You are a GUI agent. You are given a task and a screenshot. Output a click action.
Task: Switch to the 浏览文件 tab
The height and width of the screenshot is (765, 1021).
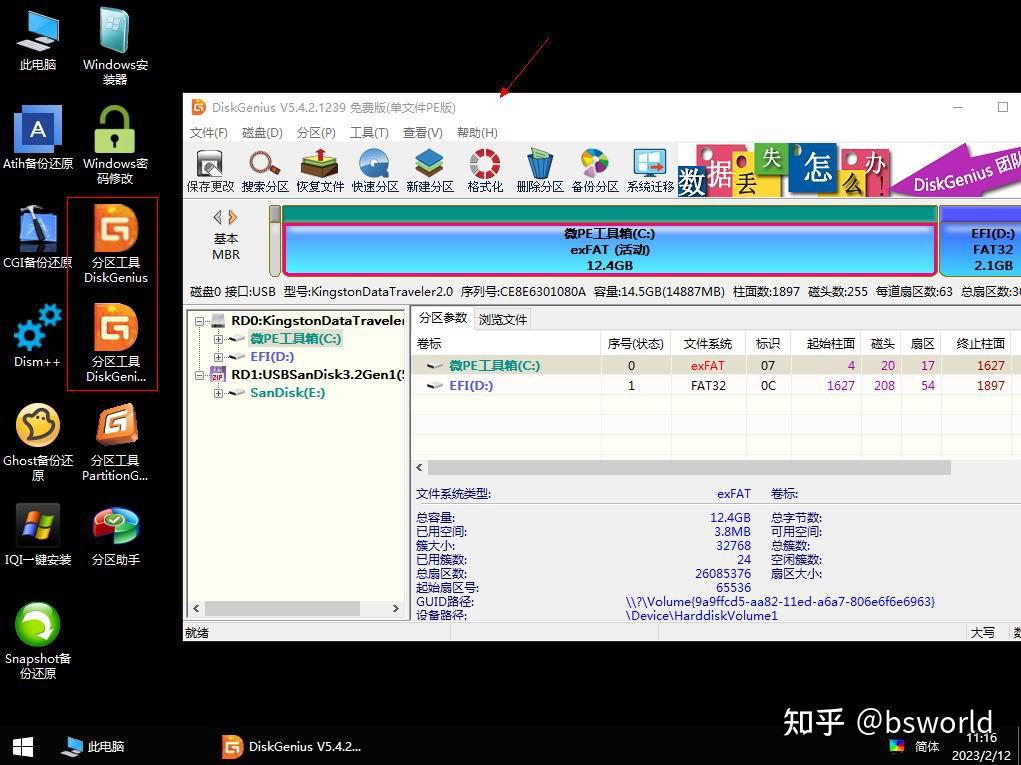(503, 320)
